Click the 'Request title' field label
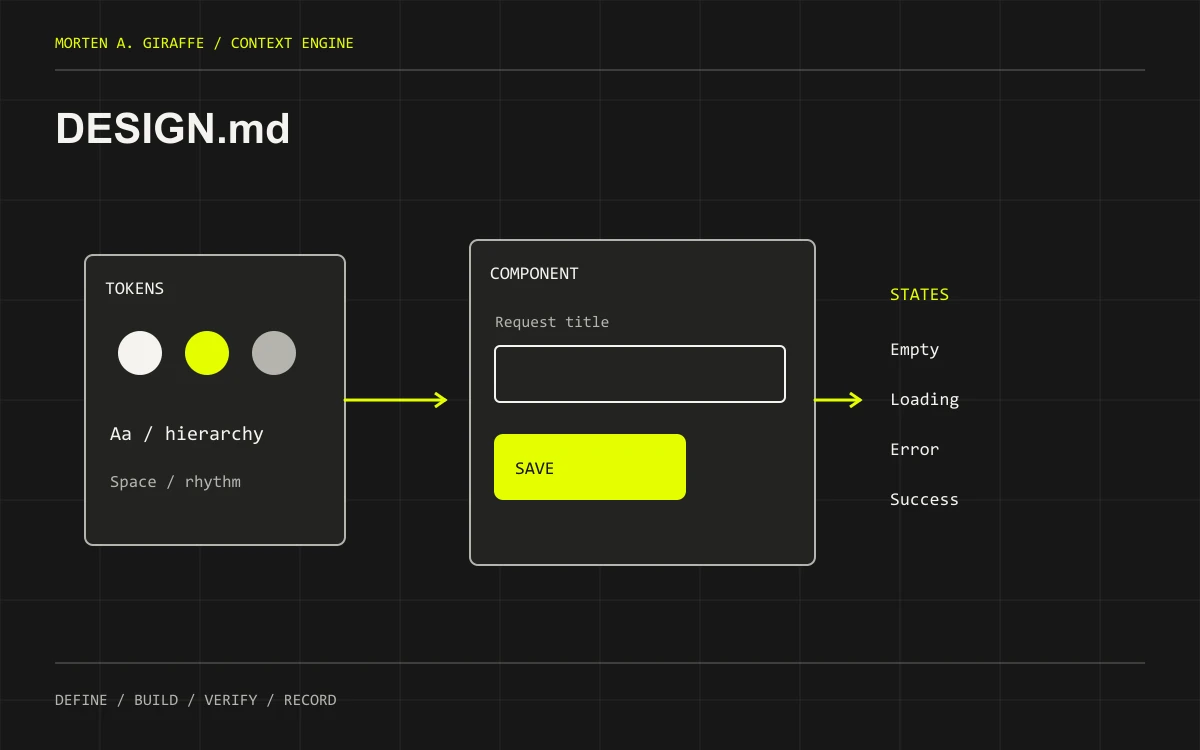This screenshot has height=750, width=1200. point(552,322)
